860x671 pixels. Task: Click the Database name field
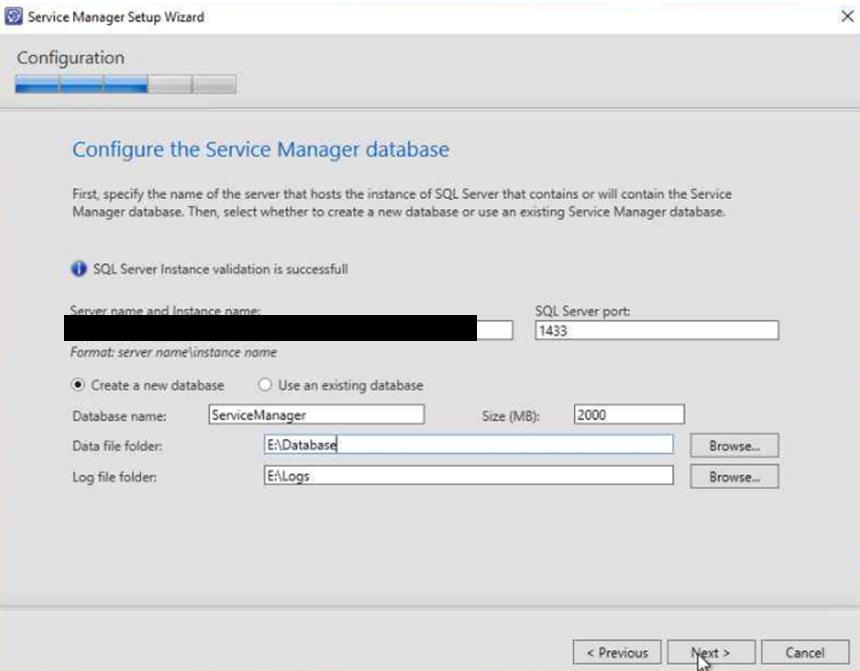coord(316,414)
